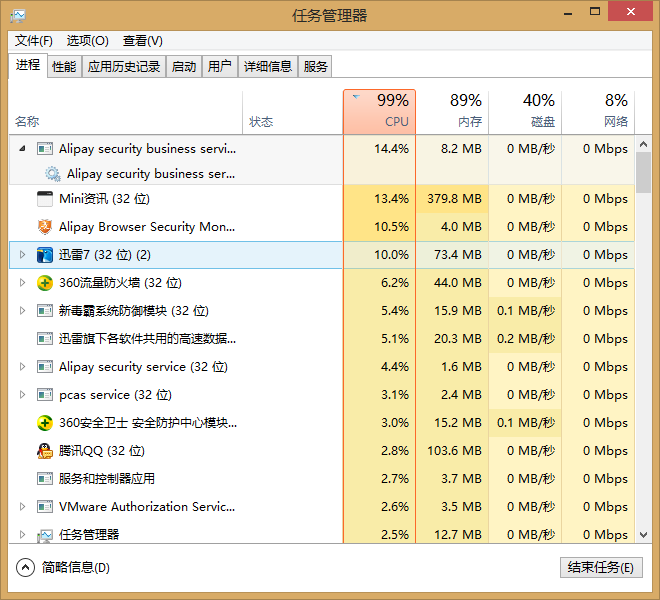Select the Alipay Browser Security Mon... process name
The height and width of the screenshot is (600, 660).
click(x=147, y=227)
